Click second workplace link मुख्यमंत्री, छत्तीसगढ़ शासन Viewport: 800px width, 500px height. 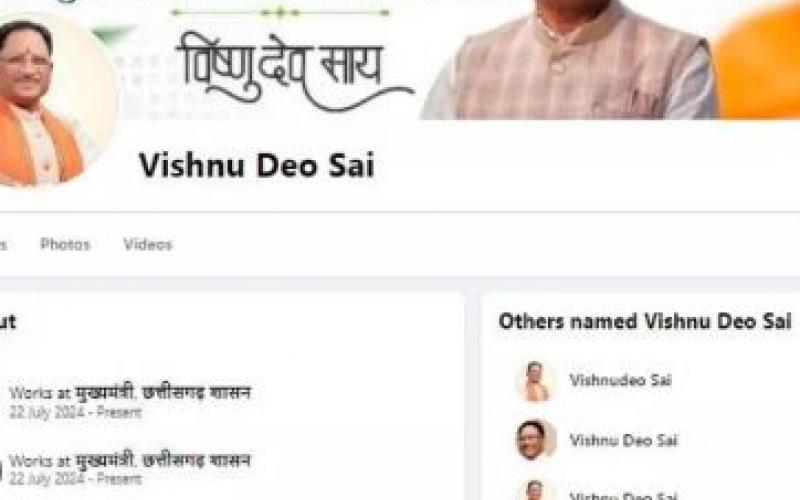[163, 460]
